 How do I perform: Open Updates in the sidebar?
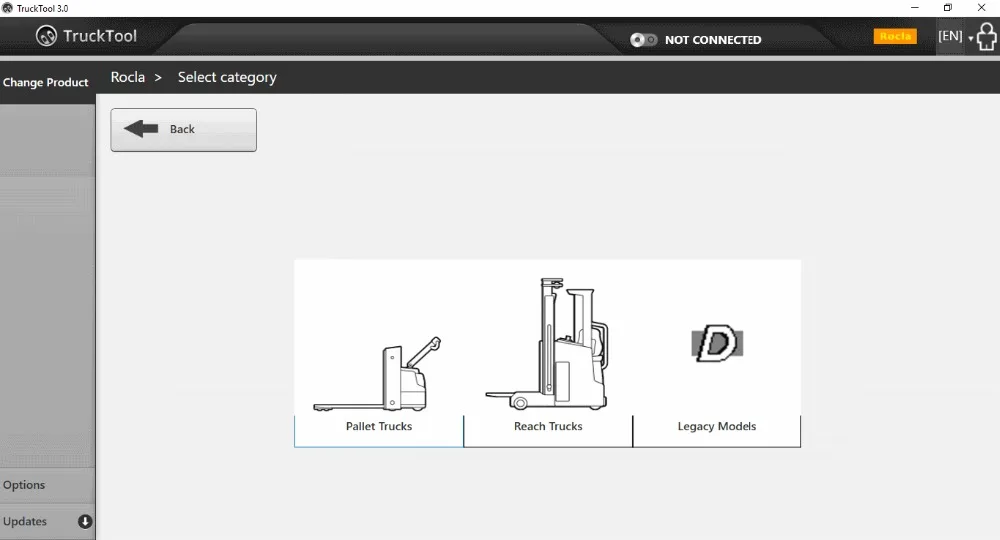(47, 522)
